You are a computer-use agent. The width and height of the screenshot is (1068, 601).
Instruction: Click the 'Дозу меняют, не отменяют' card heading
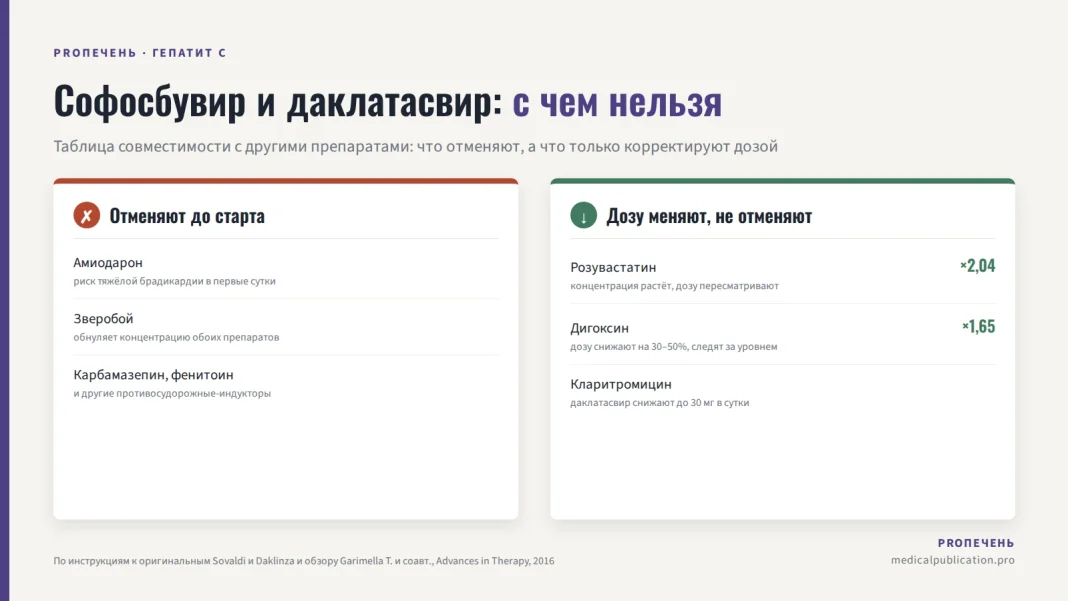709,216
